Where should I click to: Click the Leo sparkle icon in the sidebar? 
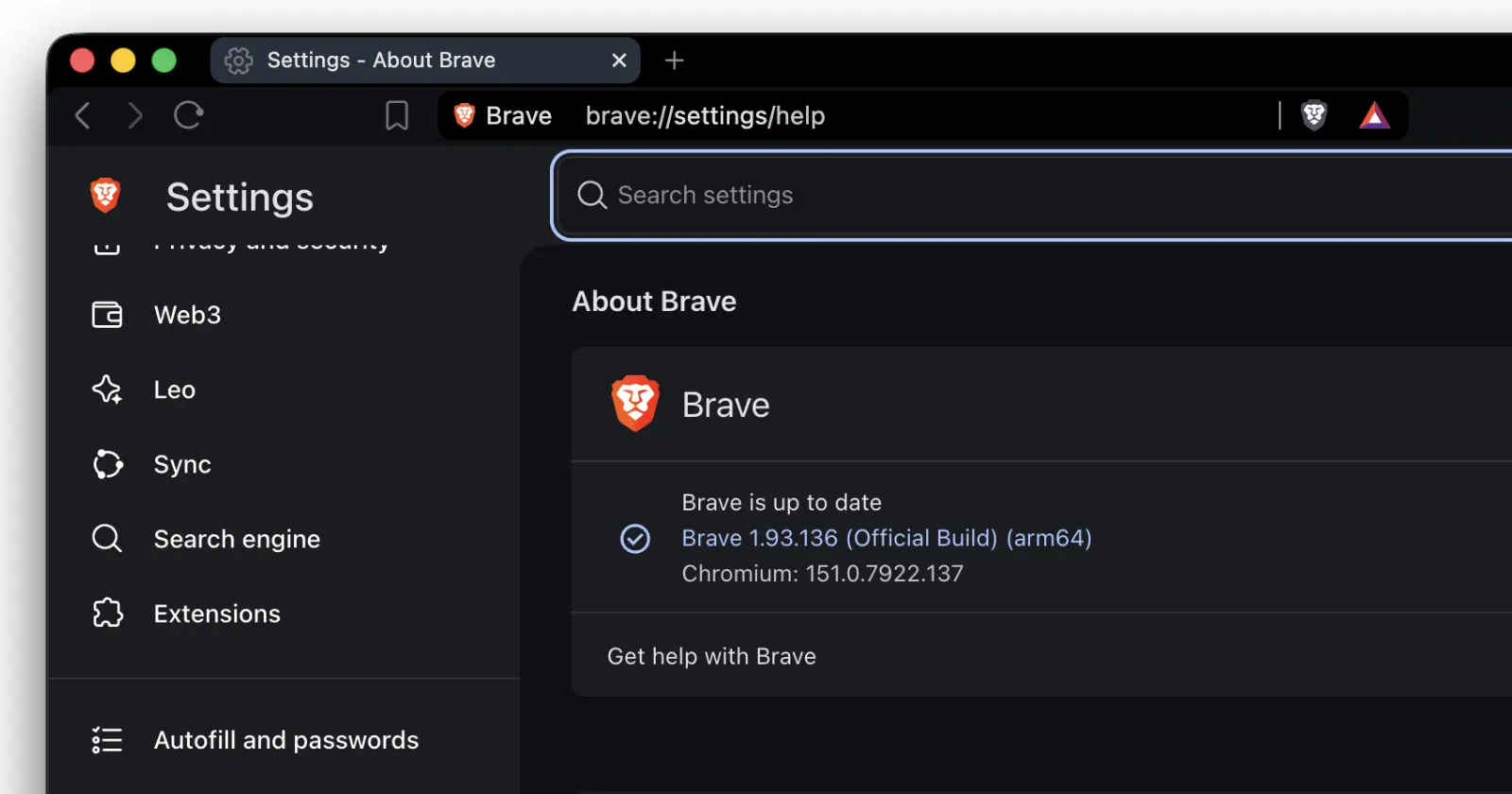pyautogui.click(x=107, y=389)
